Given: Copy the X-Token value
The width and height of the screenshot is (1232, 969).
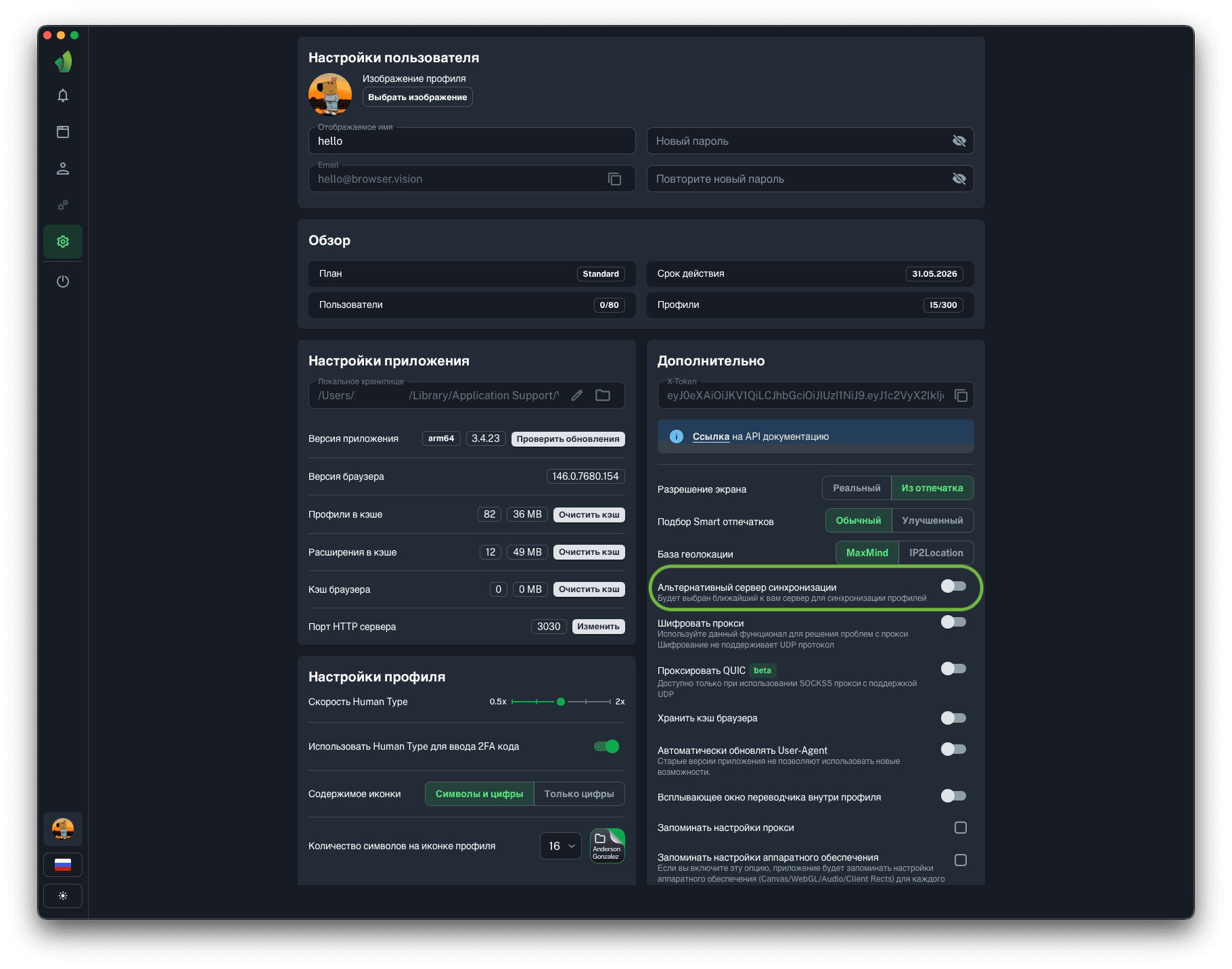Looking at the screenshot, I should [x=961, y=396].
